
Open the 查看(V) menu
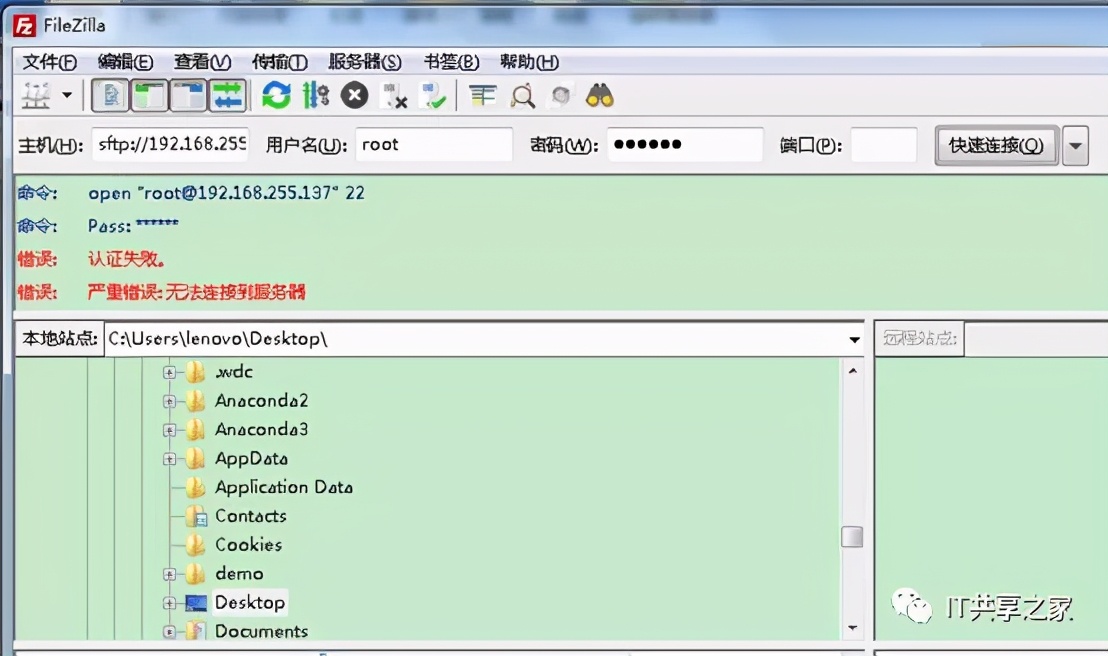(202, 62)
